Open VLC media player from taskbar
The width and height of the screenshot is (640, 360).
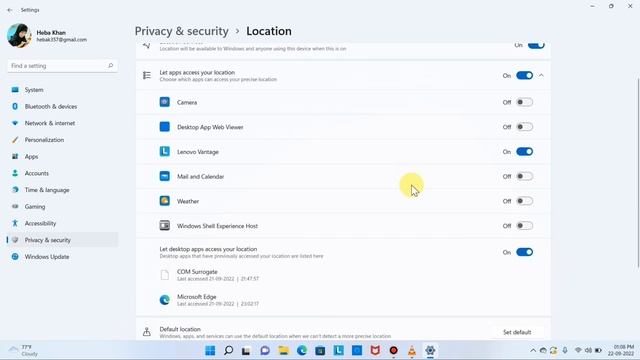pyautogui.click(x=412, y=351)
